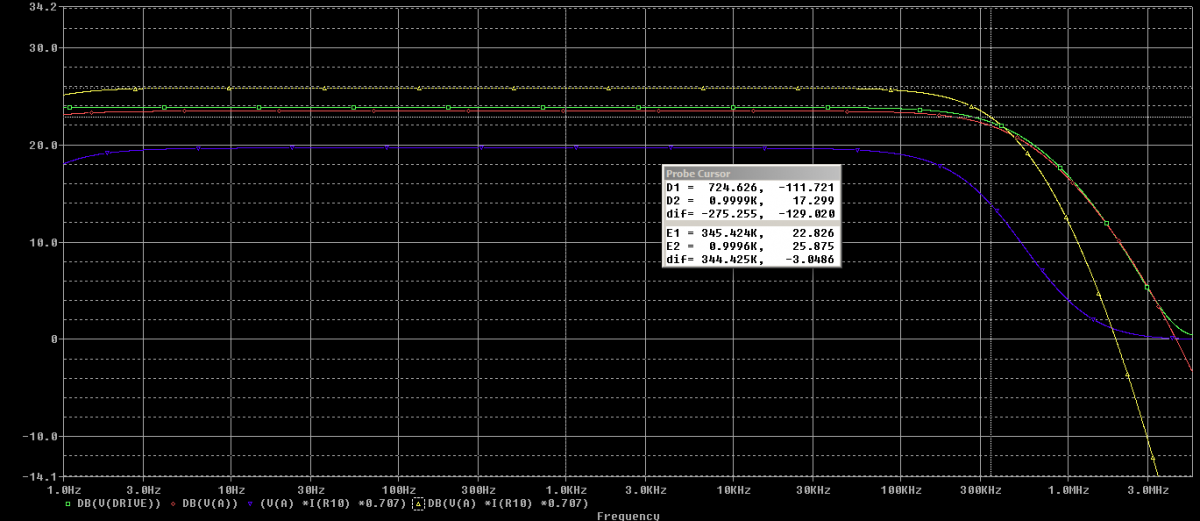This screenshot has width=1200, height=521.
Task: Click the Frequency x-axis title
Action: [x=628, y=516]
